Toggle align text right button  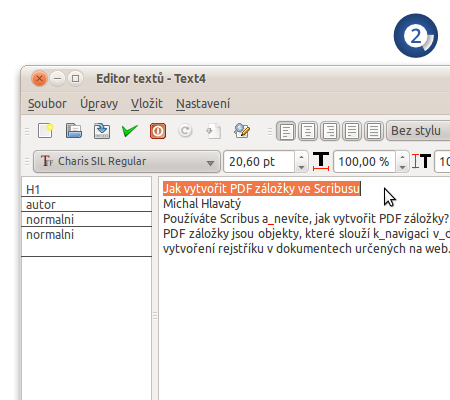click(x=330, y=131)
